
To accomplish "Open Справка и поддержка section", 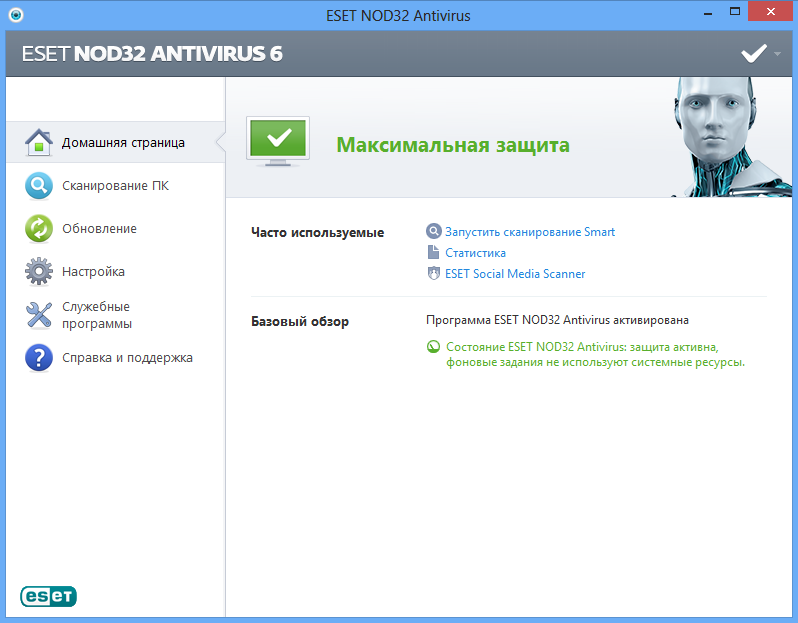I will pyautogui.click(x=116, y=358).
